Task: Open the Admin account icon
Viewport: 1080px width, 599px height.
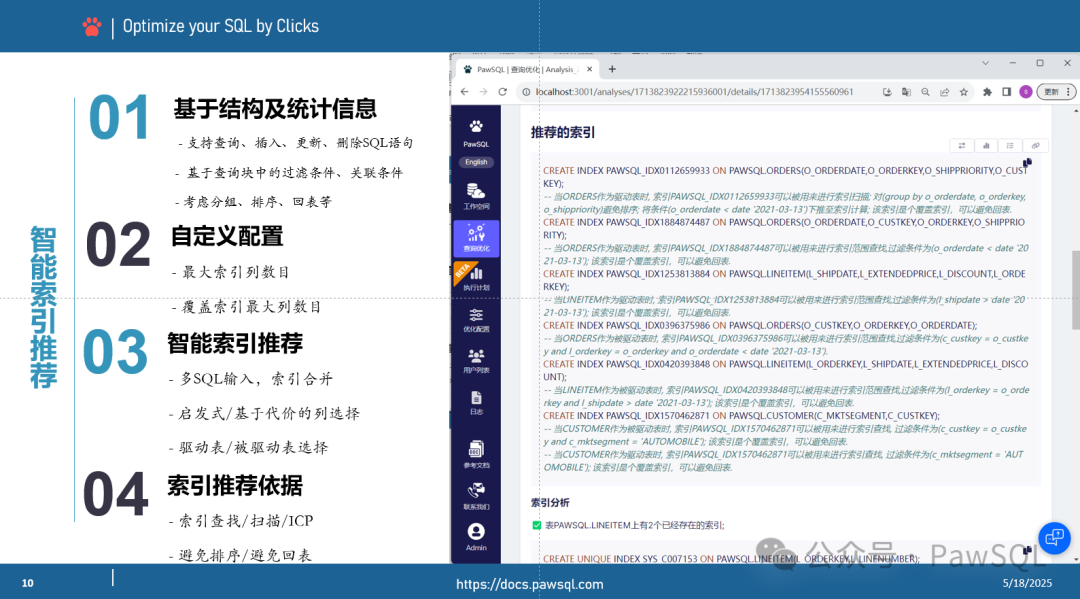Action: pyautogui.click(x=476, y=536)
